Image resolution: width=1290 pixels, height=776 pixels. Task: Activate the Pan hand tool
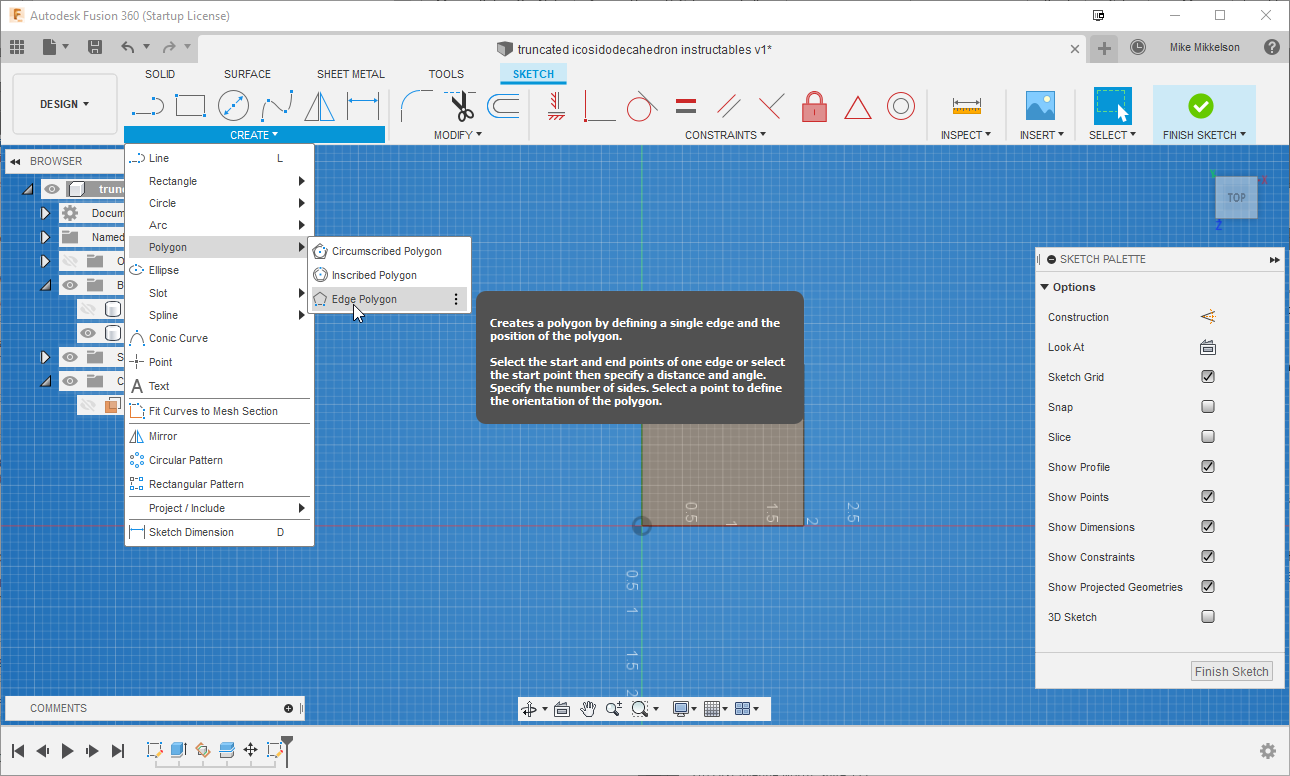[588, 708]
